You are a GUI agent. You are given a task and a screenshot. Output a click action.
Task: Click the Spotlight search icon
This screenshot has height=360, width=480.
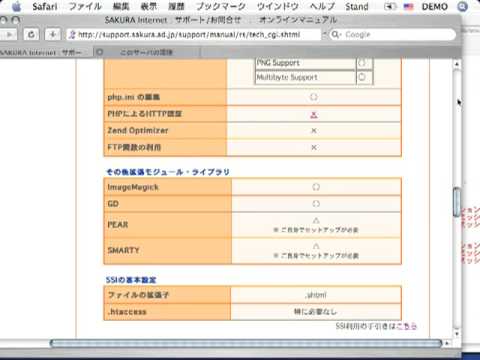click(x=462, y=6)
